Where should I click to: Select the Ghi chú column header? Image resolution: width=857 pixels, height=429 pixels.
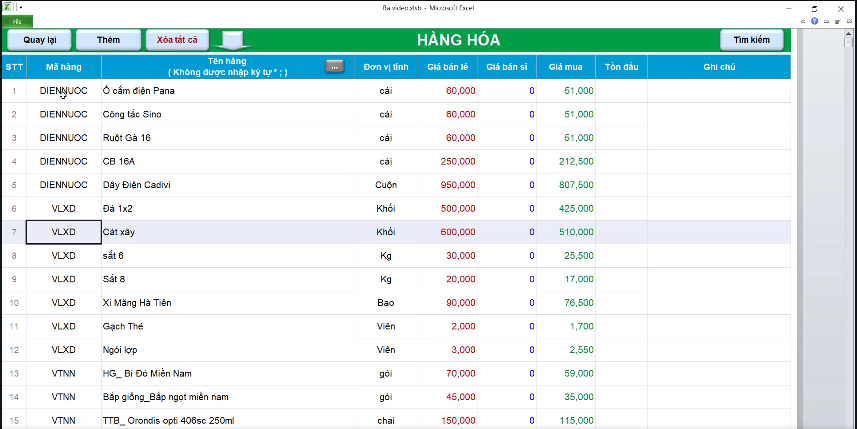tap(719, 67)
